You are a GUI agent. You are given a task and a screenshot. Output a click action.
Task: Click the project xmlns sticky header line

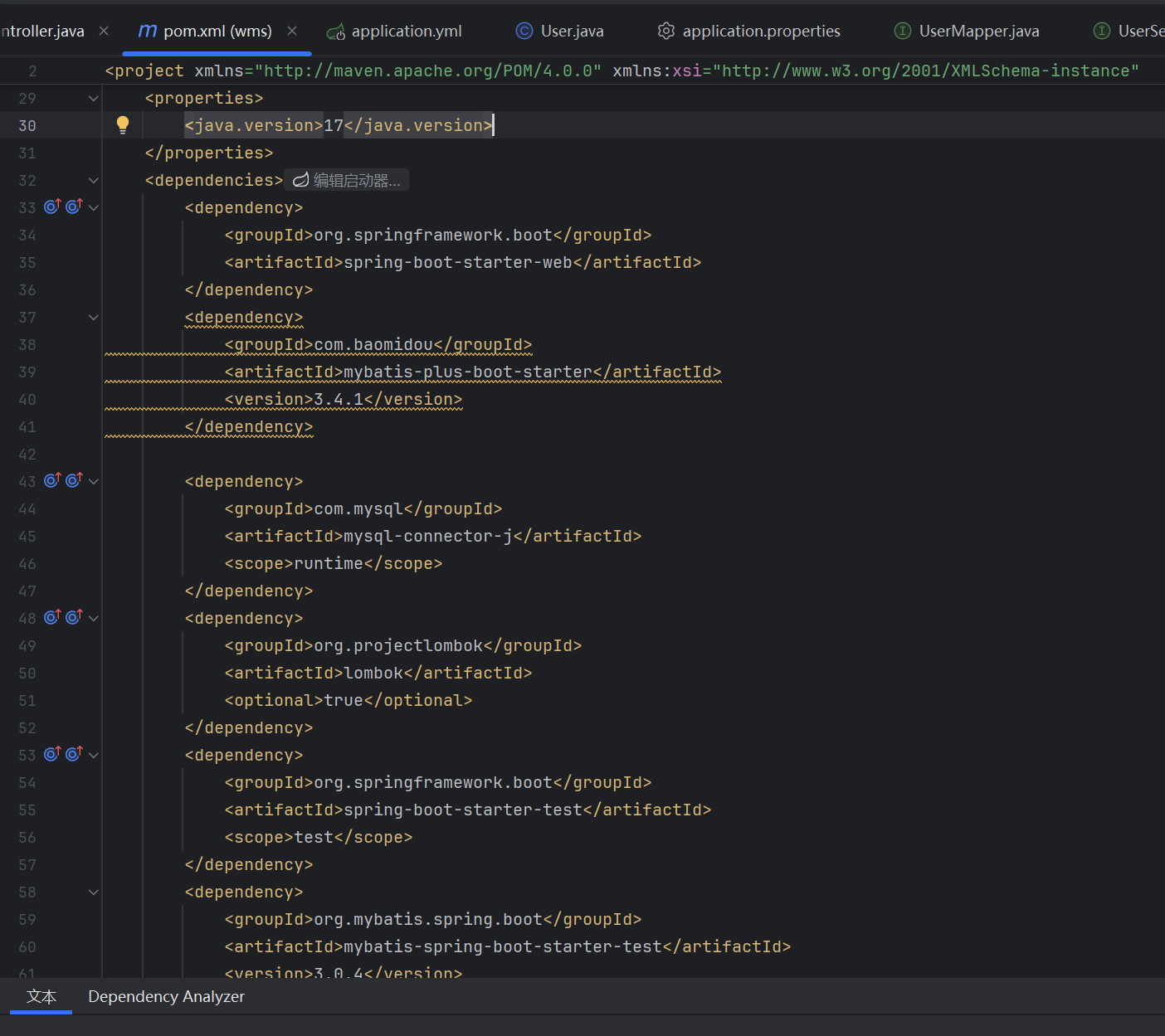click(x=622, y=71)
